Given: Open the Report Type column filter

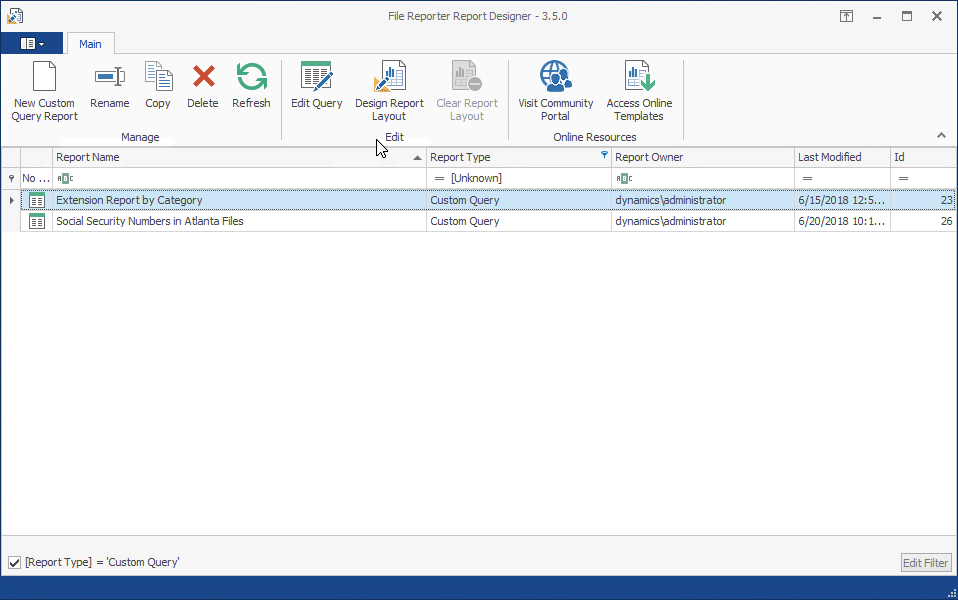Looking at the screenshot, I should click(604, 156).
